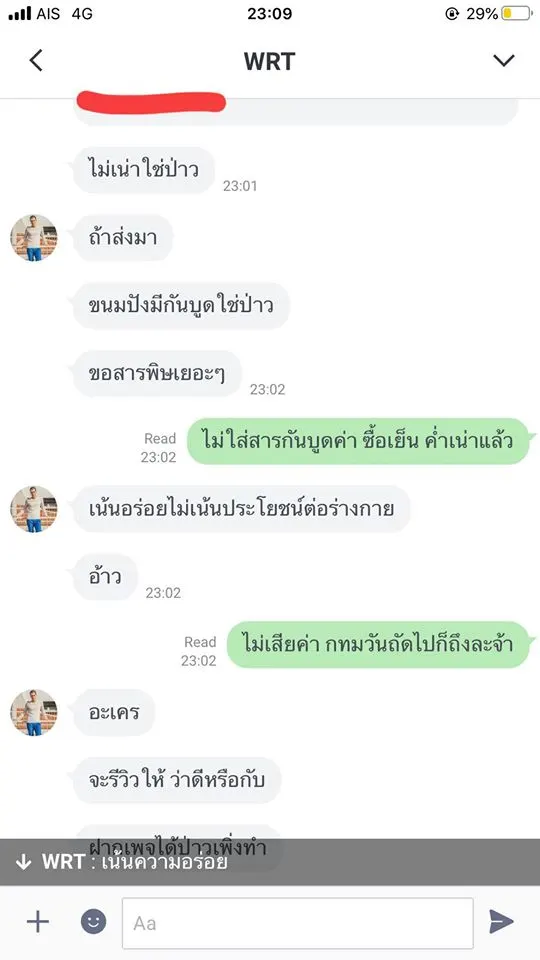Jump to newest message via WRT banner
The height and width of the screenshot is (960, 540).
click(x=270, y=862)
